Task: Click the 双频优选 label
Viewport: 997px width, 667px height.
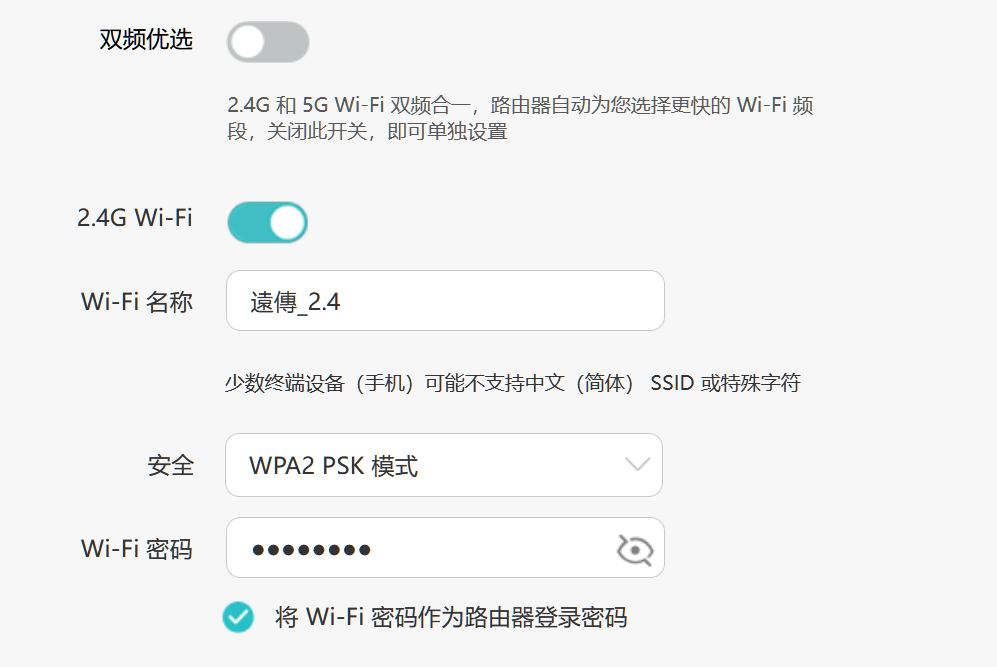Action: click(x=146, y=40)
